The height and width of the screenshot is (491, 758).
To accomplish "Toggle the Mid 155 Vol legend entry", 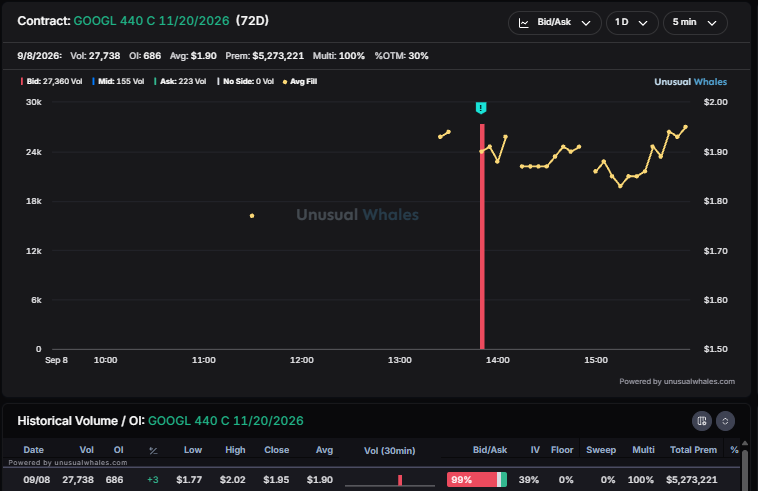I will (118, 81).
